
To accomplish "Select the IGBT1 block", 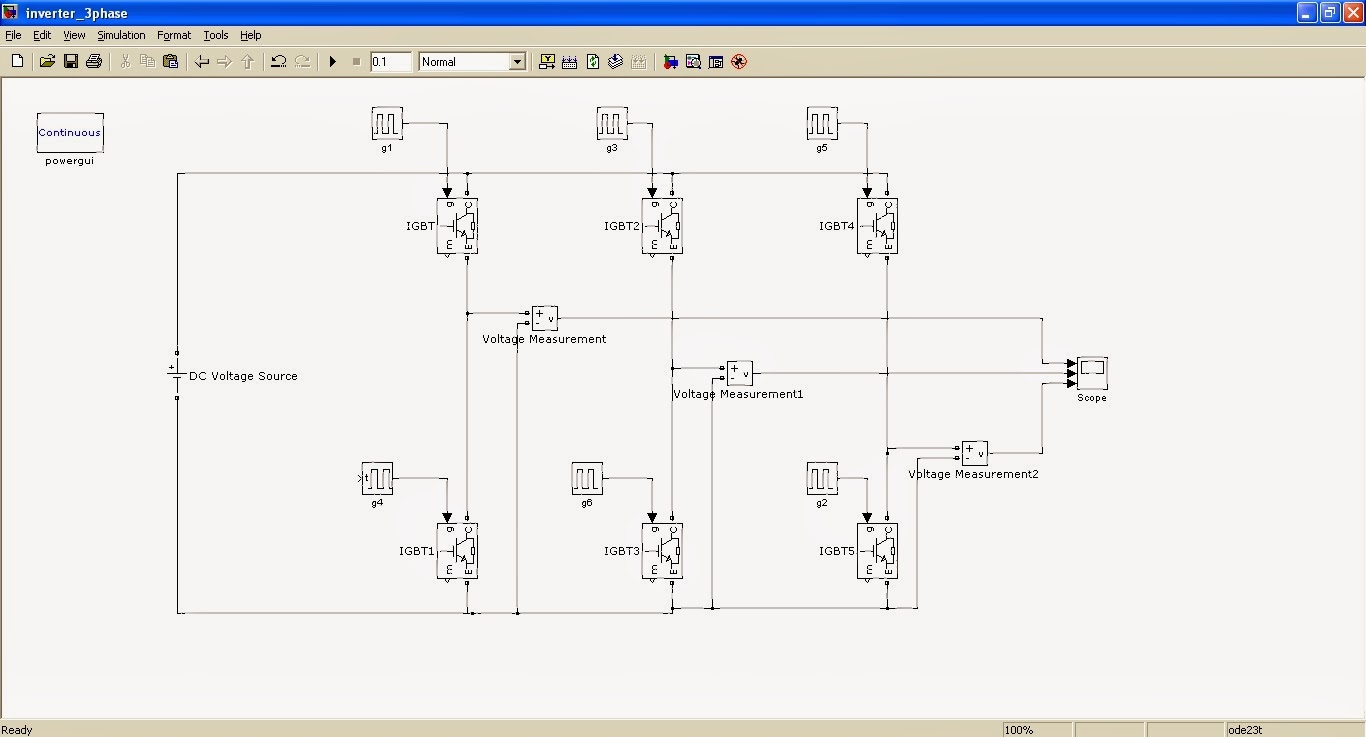I will click(457, 551).
